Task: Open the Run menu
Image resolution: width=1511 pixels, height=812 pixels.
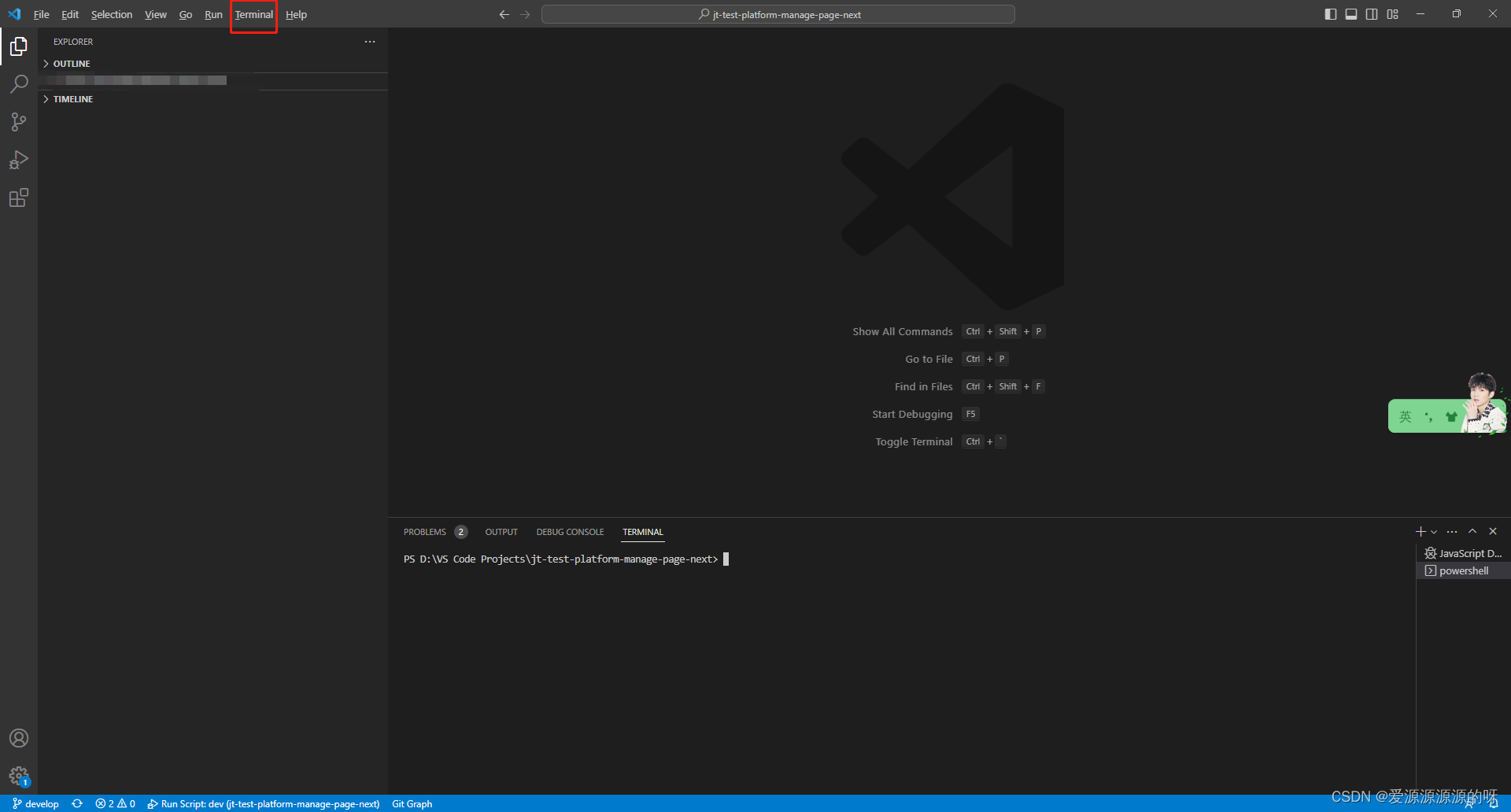Action: click(x=213, y=14)
